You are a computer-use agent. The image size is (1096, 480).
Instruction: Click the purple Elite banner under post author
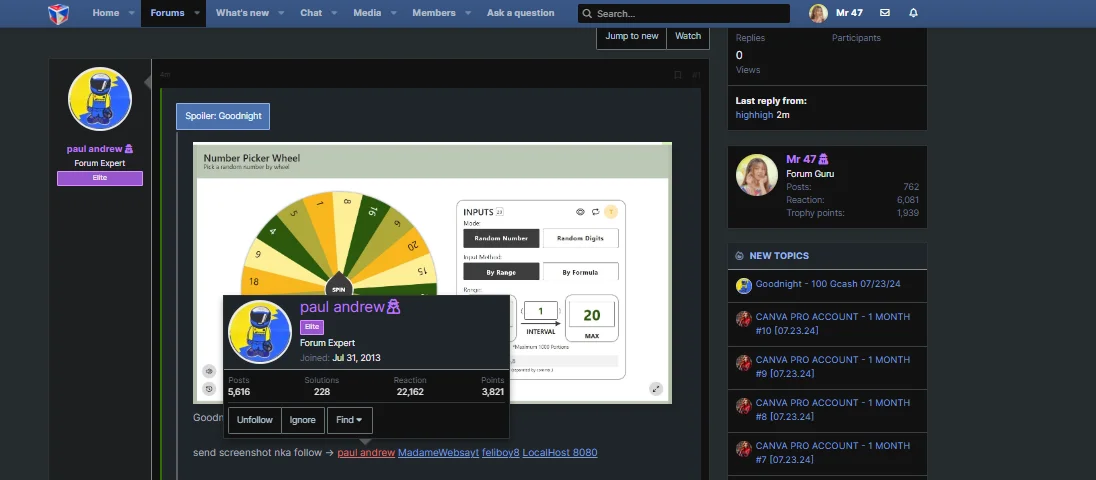(x=100, y=178)
